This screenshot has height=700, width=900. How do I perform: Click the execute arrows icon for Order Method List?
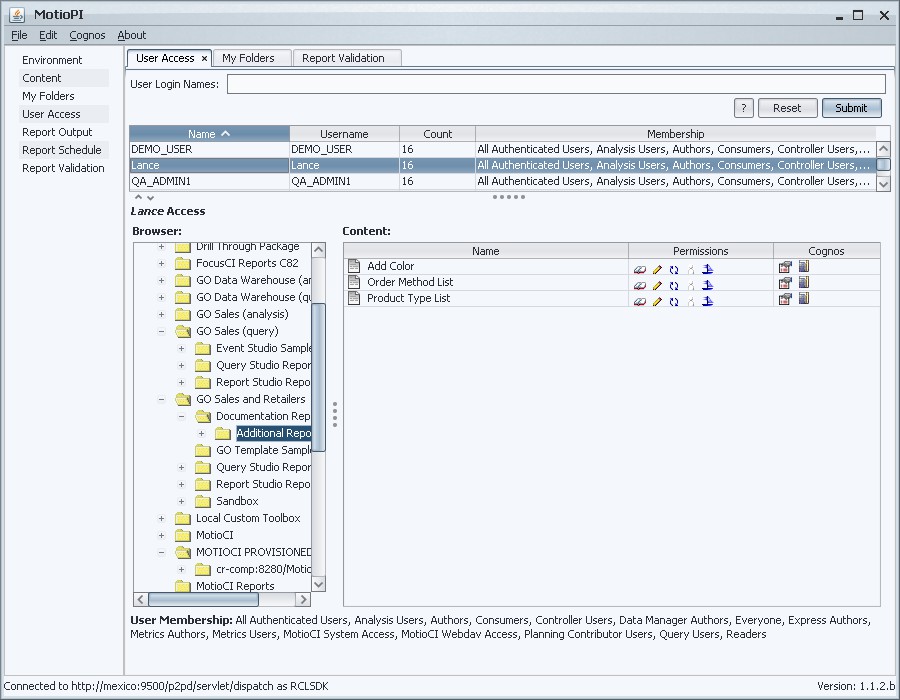click(x=674, y=285)
